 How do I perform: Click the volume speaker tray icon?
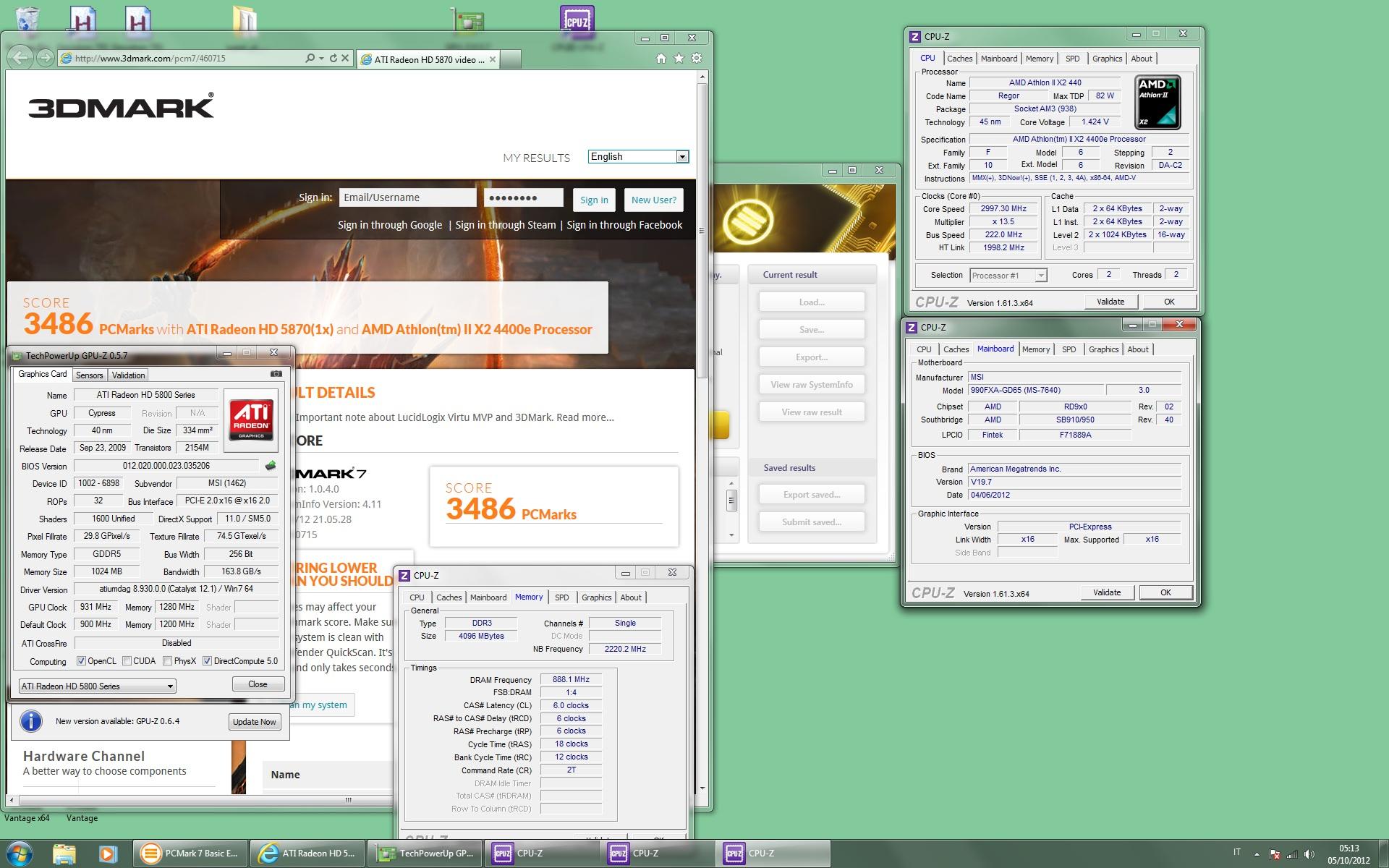(1310, 854)
